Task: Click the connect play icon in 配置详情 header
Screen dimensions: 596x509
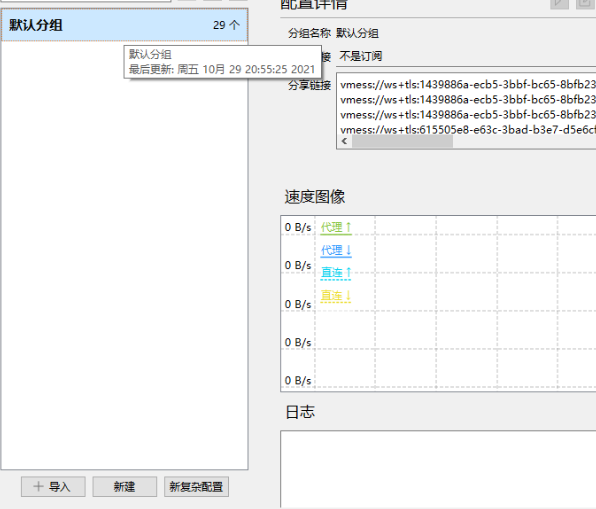Action: [x=560, y=4]
